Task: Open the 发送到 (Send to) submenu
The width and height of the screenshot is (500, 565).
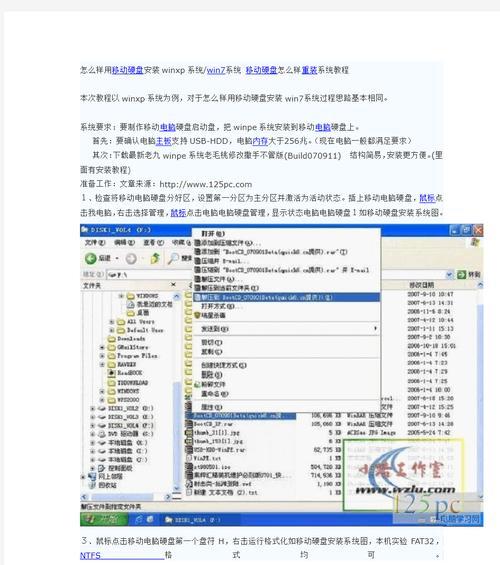Action: [x=286, y=329]
